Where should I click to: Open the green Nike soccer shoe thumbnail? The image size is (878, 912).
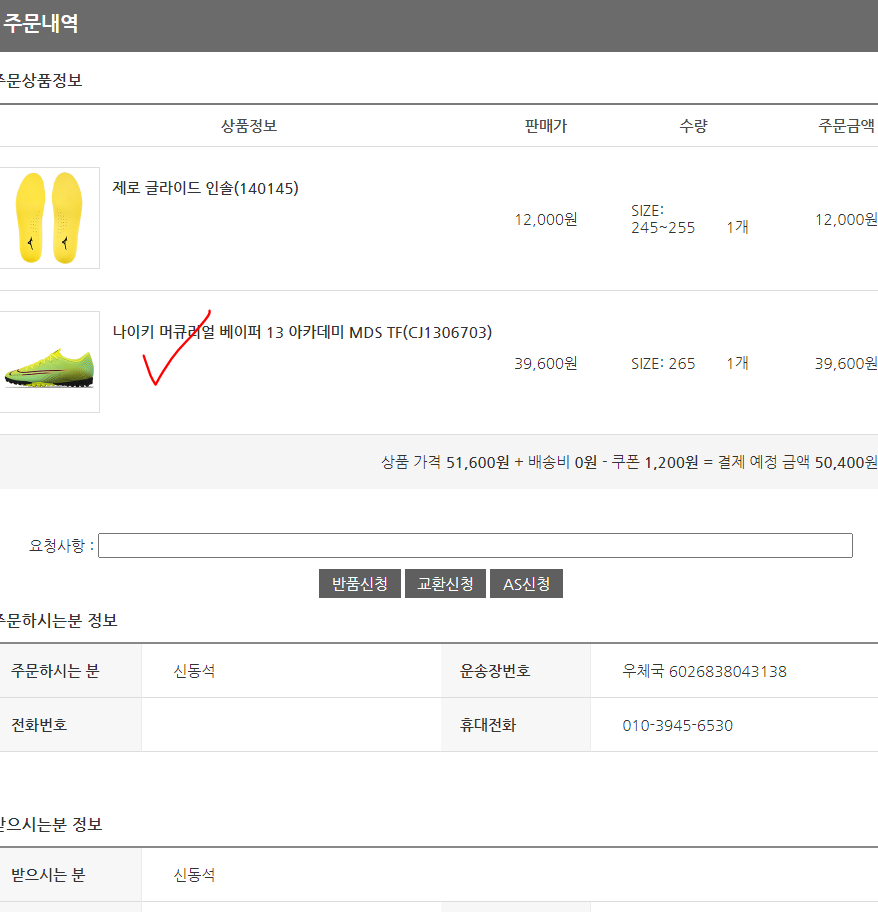(49, 362)
